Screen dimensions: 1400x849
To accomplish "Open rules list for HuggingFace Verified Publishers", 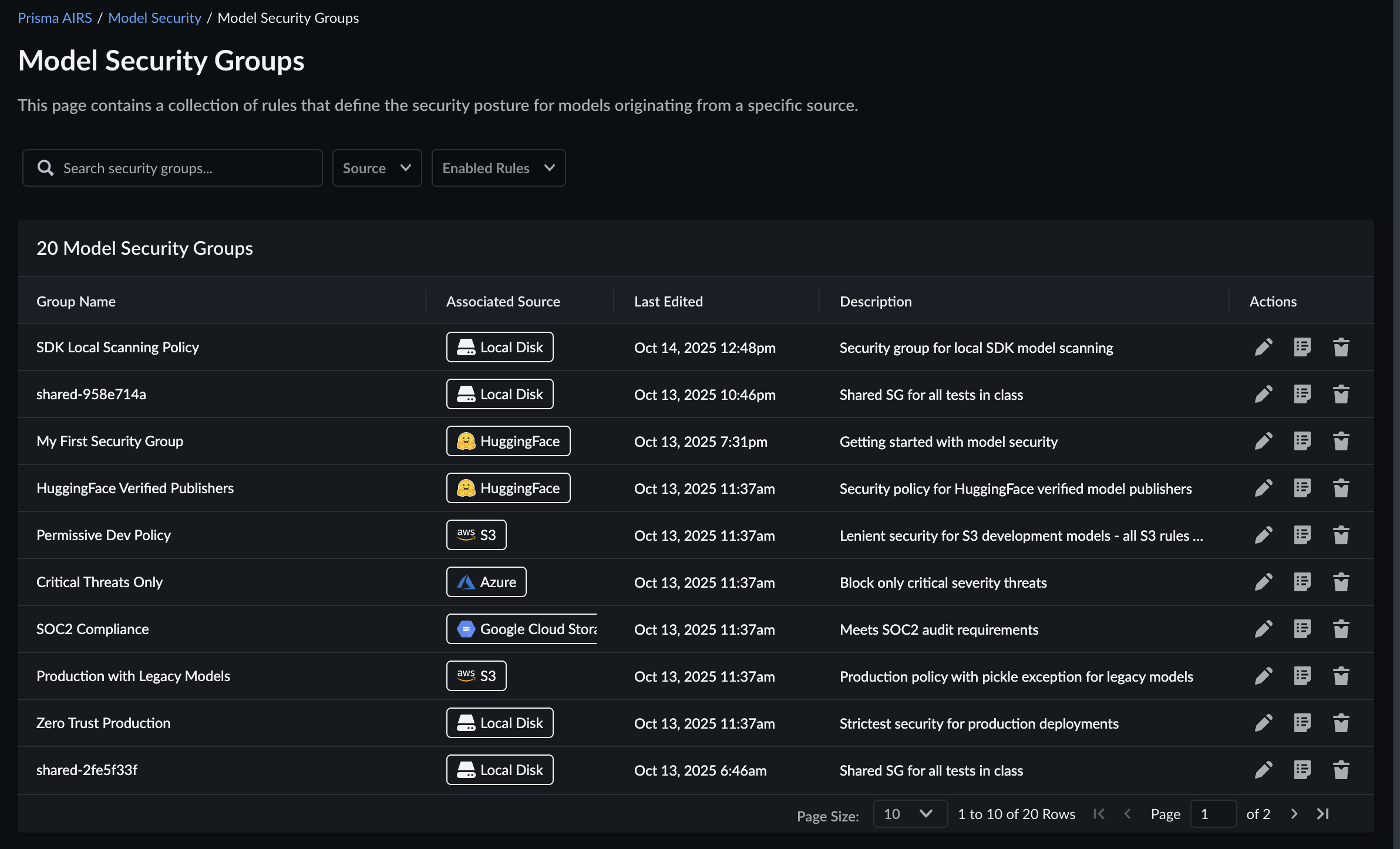I will [x=1302, y=488].
